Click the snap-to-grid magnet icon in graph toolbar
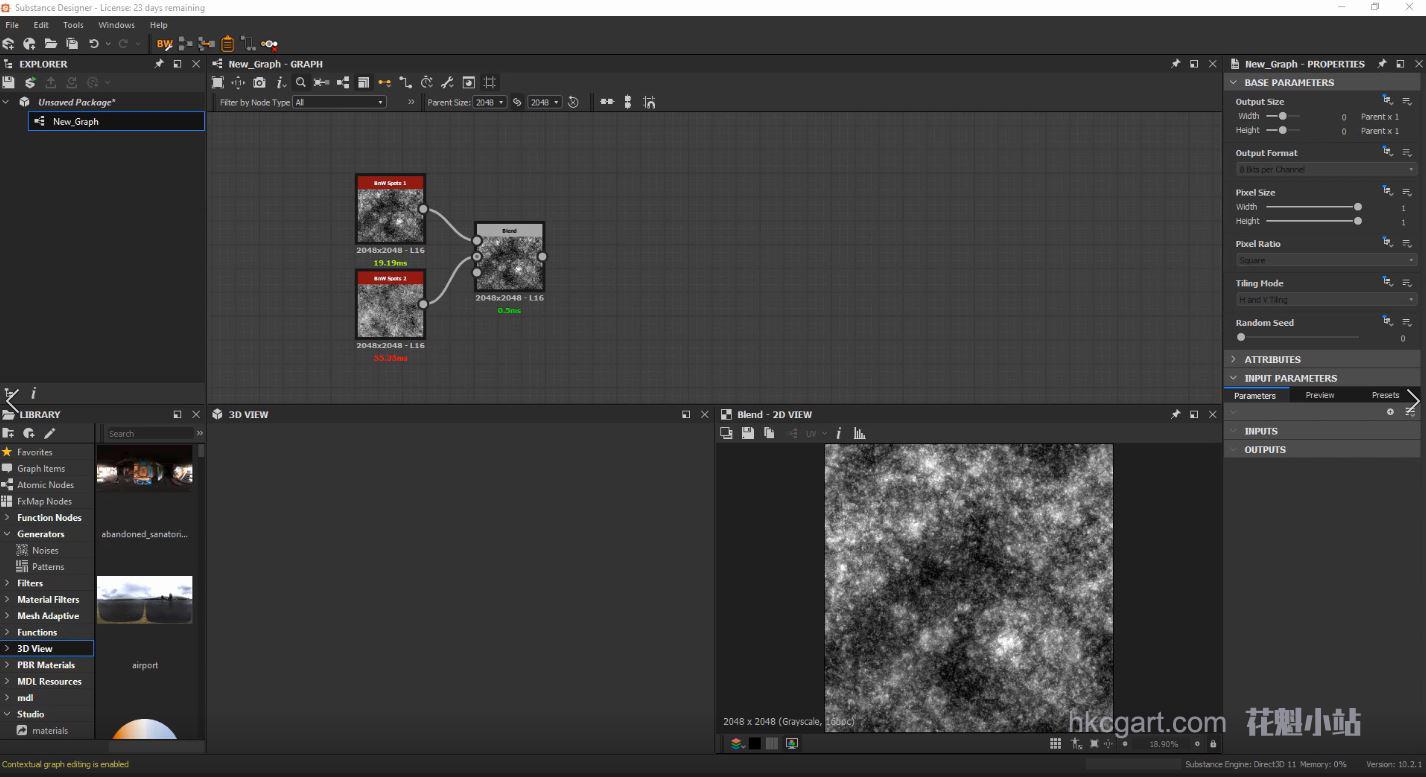Image resolution: width=1426 pixels, height=777 pixels. point(649,102)
